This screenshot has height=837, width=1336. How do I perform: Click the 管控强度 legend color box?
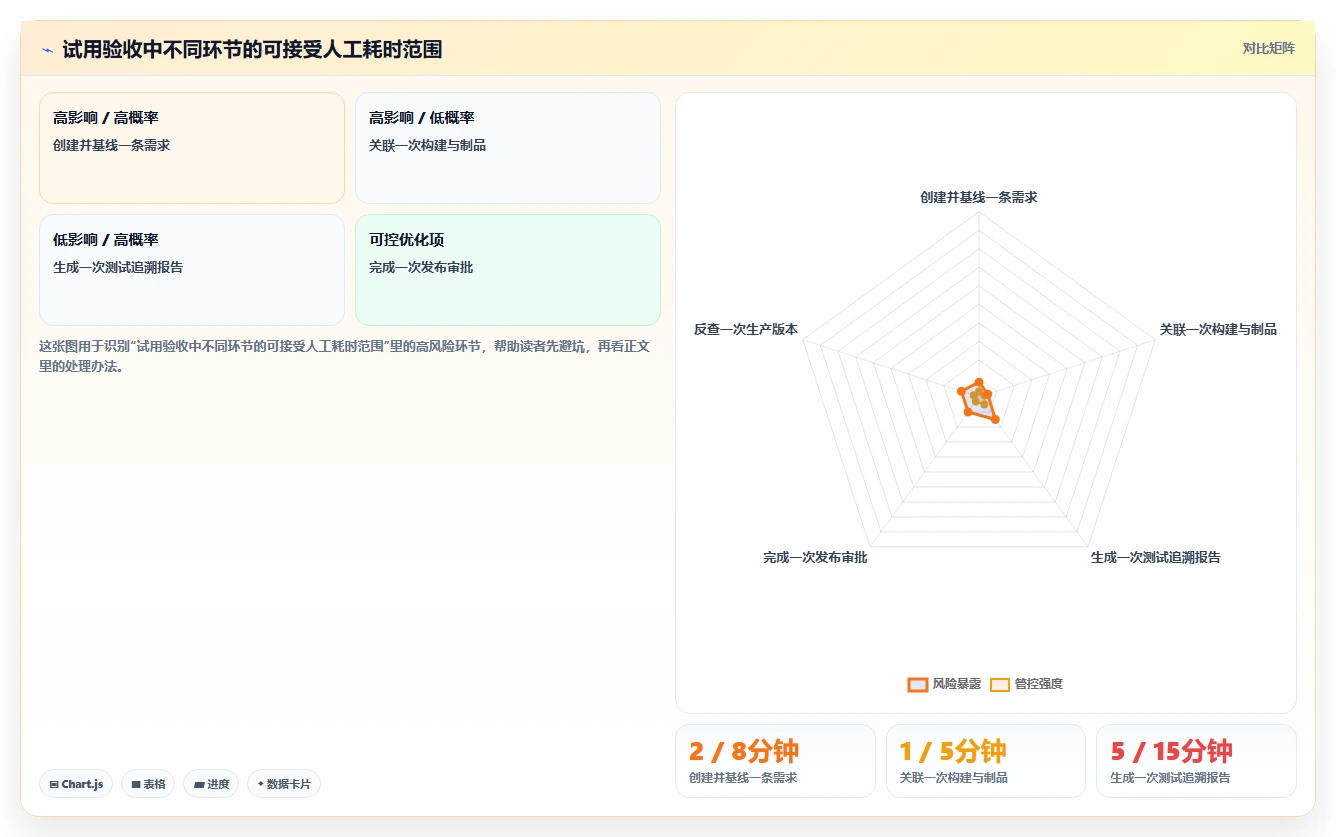[999, 685]
